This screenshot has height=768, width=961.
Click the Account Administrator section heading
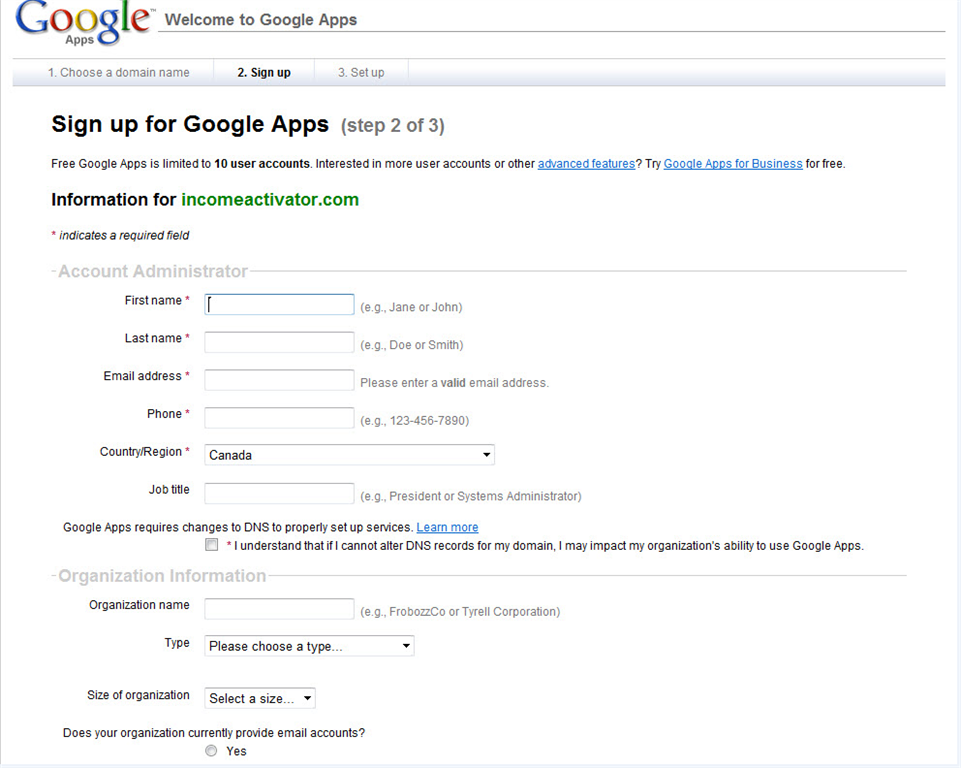[x=153, y=271]
